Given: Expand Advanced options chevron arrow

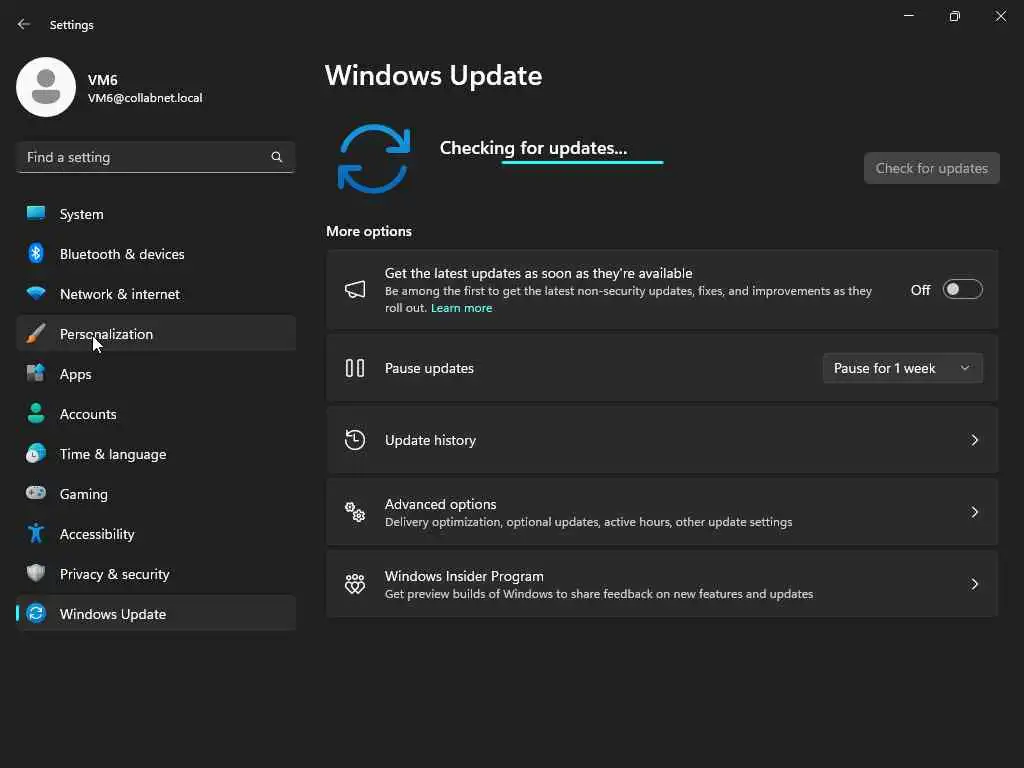Looking at the screenshot, I should 975,512.
